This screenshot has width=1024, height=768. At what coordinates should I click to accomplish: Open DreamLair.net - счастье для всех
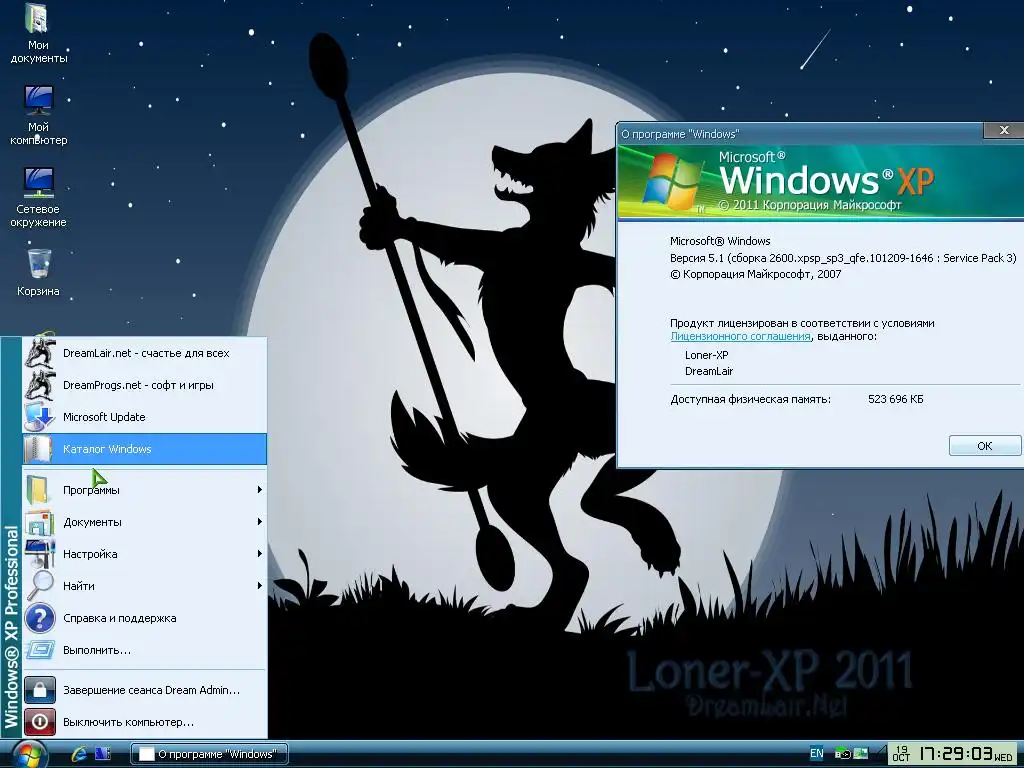coord(144,353)
